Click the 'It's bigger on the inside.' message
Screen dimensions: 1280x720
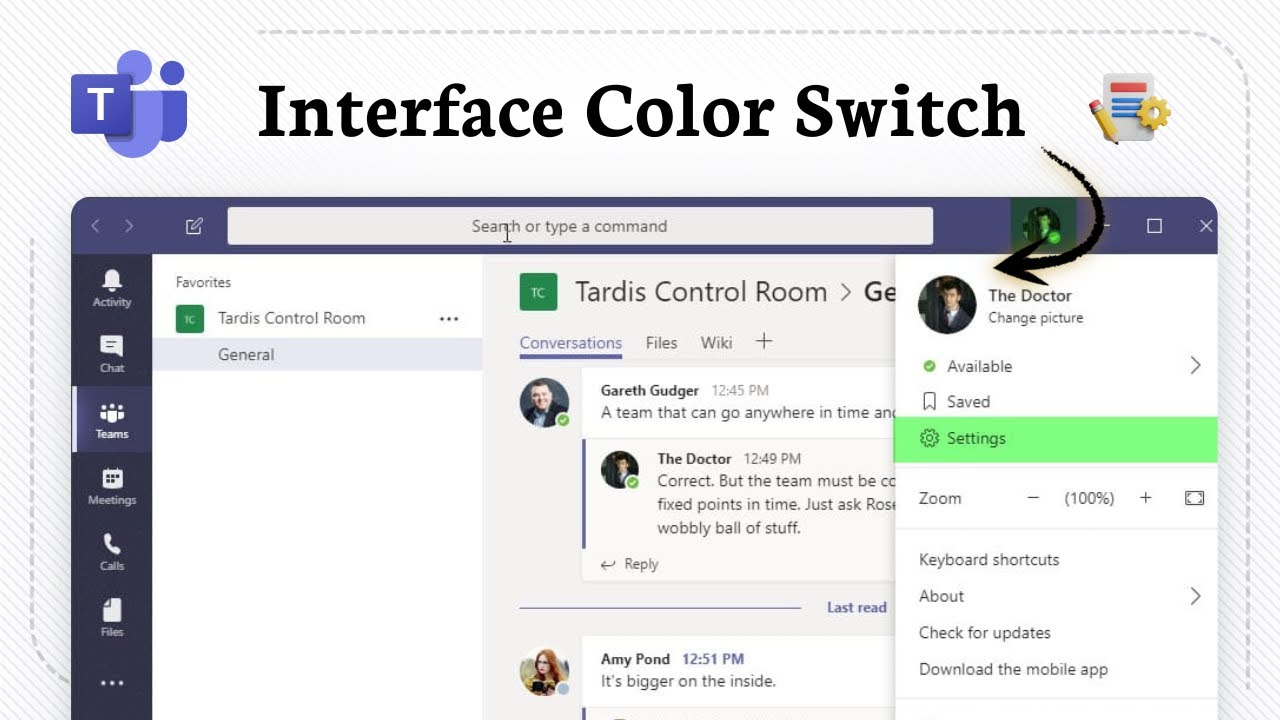pos(688,681)
